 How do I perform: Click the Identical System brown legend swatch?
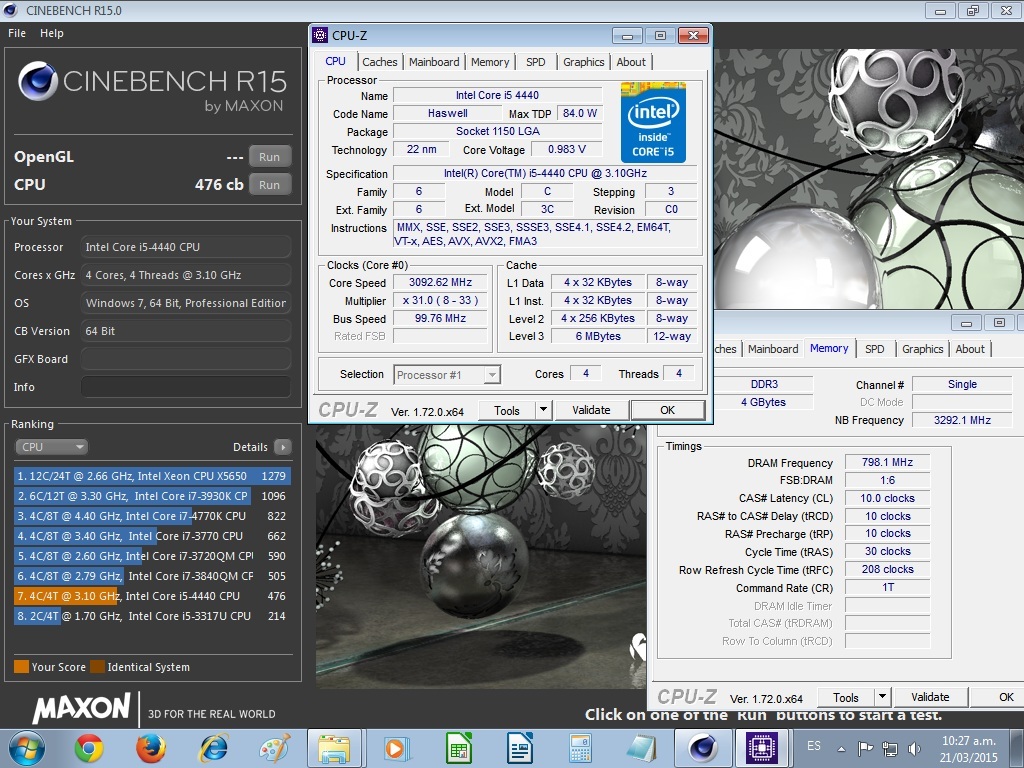(97, 667)
